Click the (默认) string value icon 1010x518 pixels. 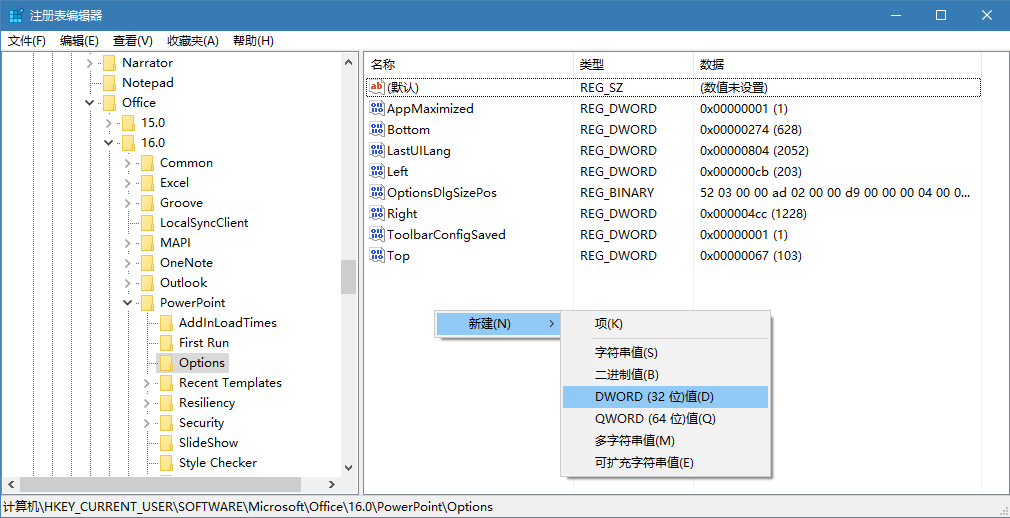pos(377,87)
